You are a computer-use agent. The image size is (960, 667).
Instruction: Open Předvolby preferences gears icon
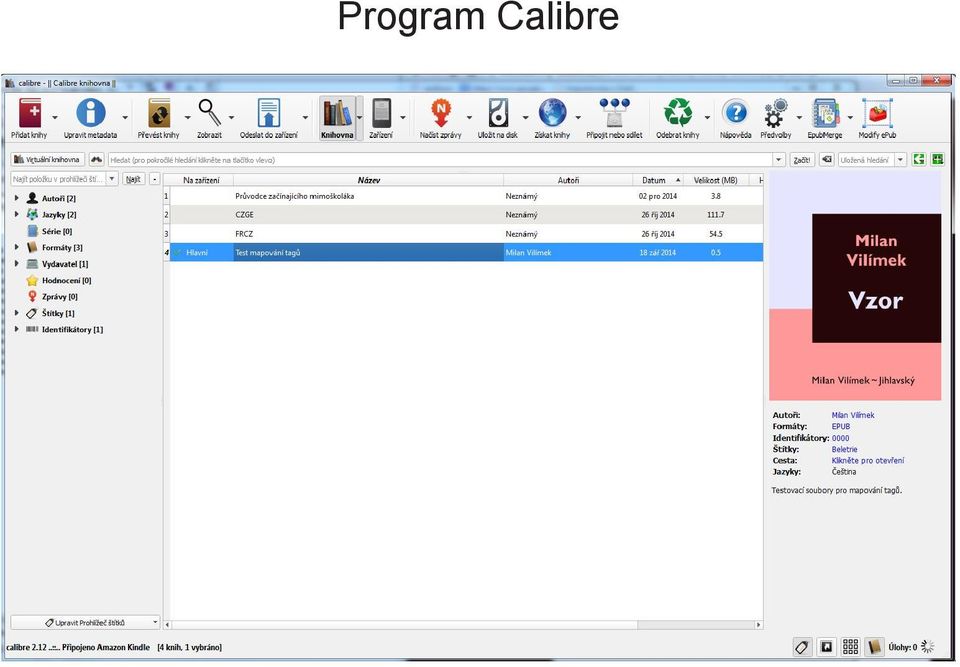tap(776, 113)
